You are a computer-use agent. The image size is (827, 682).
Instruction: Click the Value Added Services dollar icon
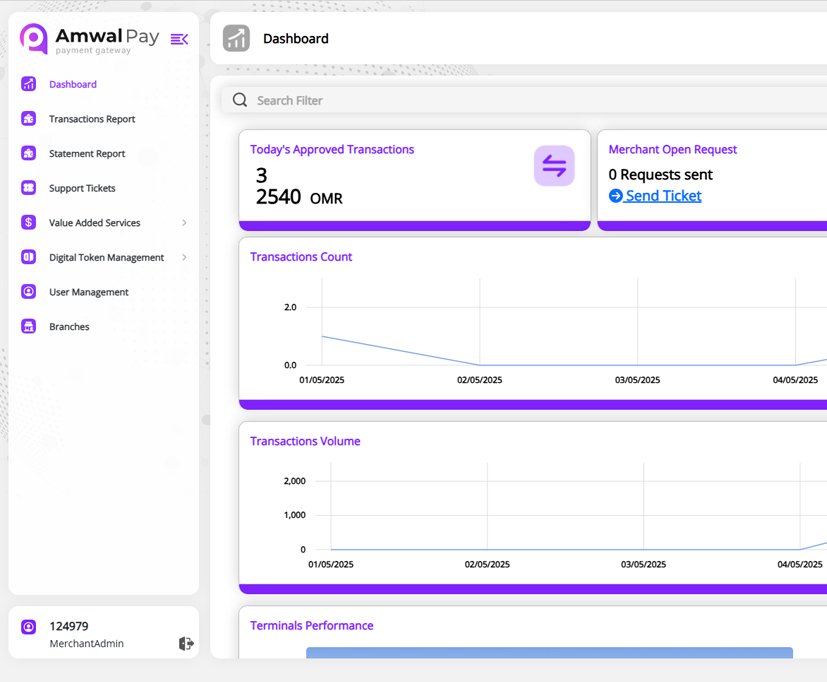pyautogui.click(x=28, y=223)
